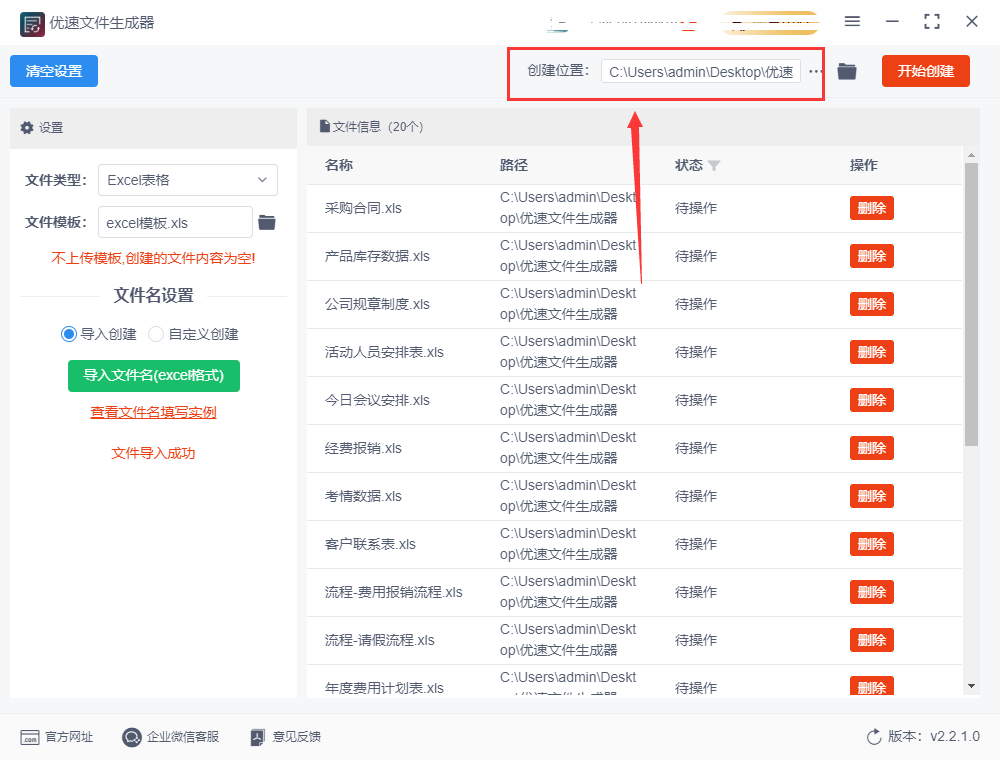Screen dimensions: 1000x760
Task: Click the 创建位置 path input field
Action: pyautogui.click(x=700, y=72)
